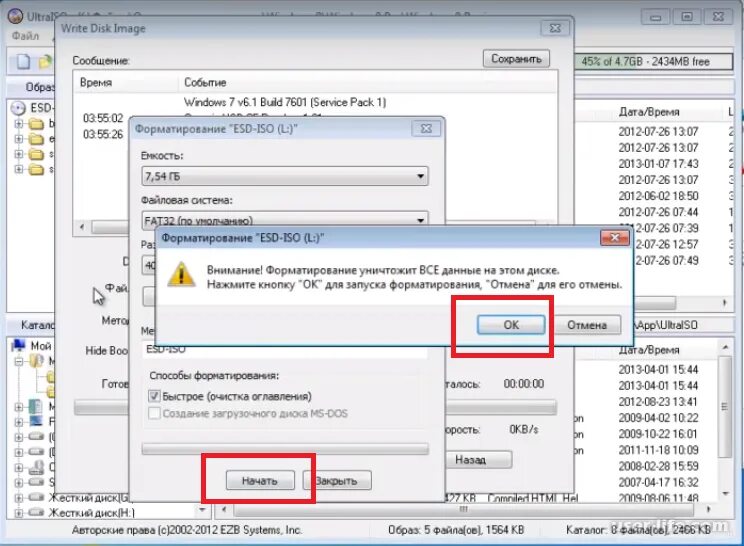744x546 pixels.
Task: Click the disc capacity indicator 45% of 4.7GB
Action: [x=653, y=62]
